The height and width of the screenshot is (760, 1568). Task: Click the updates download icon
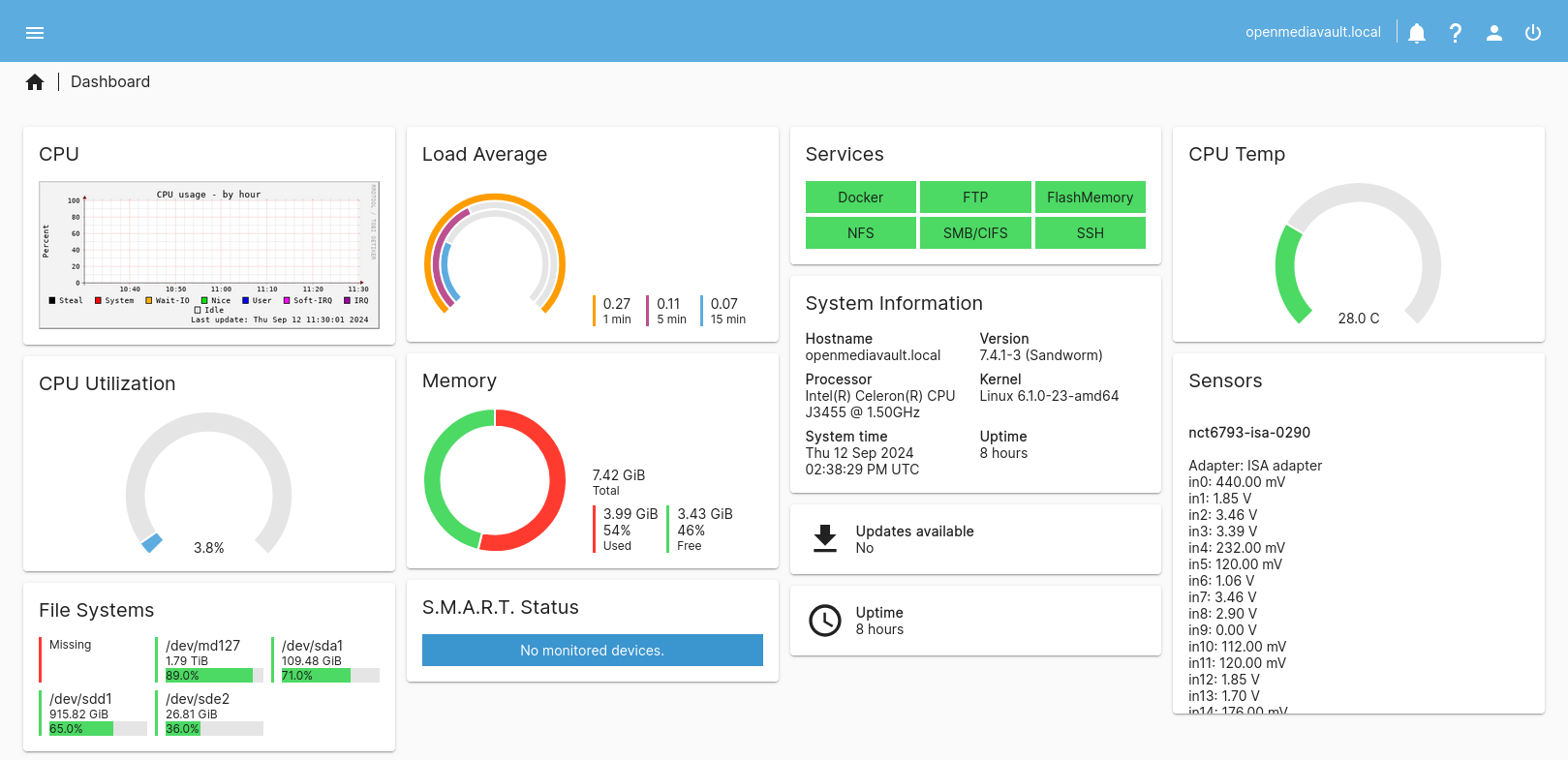[824, 538]
